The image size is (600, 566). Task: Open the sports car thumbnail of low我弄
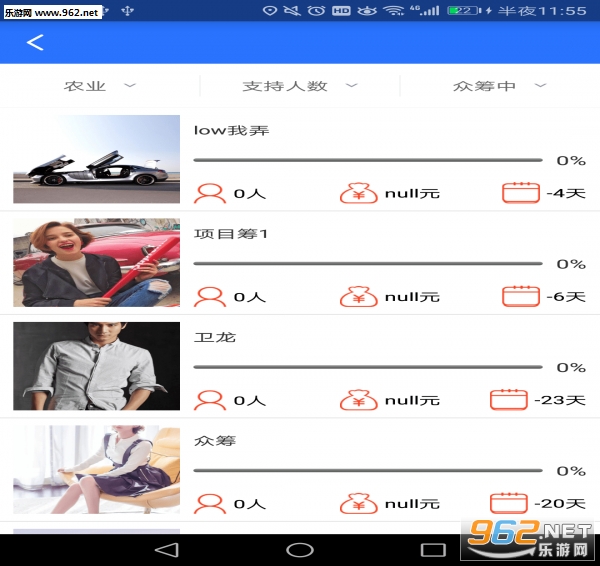(x=96, y=159)
